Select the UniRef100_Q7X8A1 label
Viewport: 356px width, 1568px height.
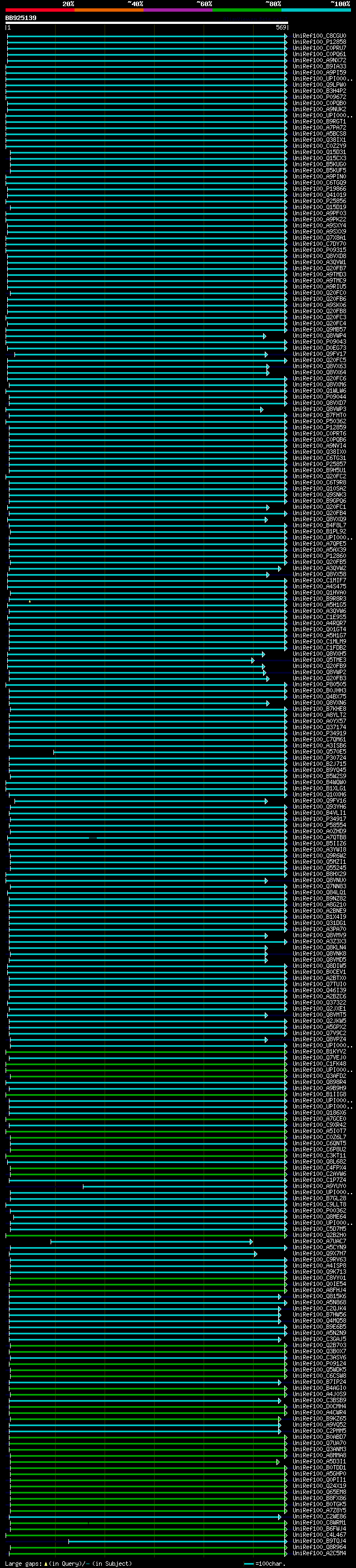pyautogui.click(x=319, y=238)
